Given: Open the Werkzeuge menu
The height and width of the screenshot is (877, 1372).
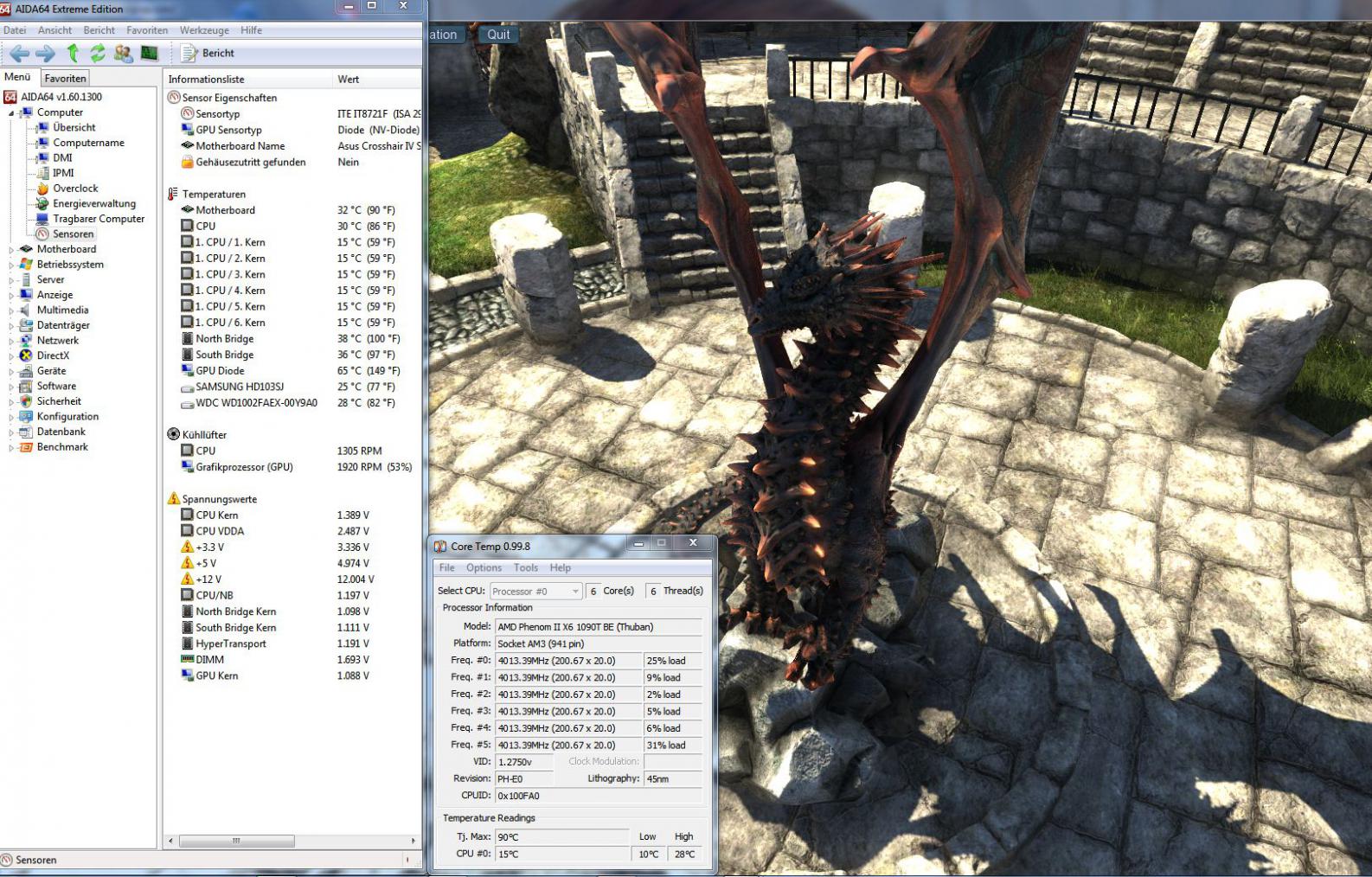Looking at the screenshot, I should click(x=204, y=30).
